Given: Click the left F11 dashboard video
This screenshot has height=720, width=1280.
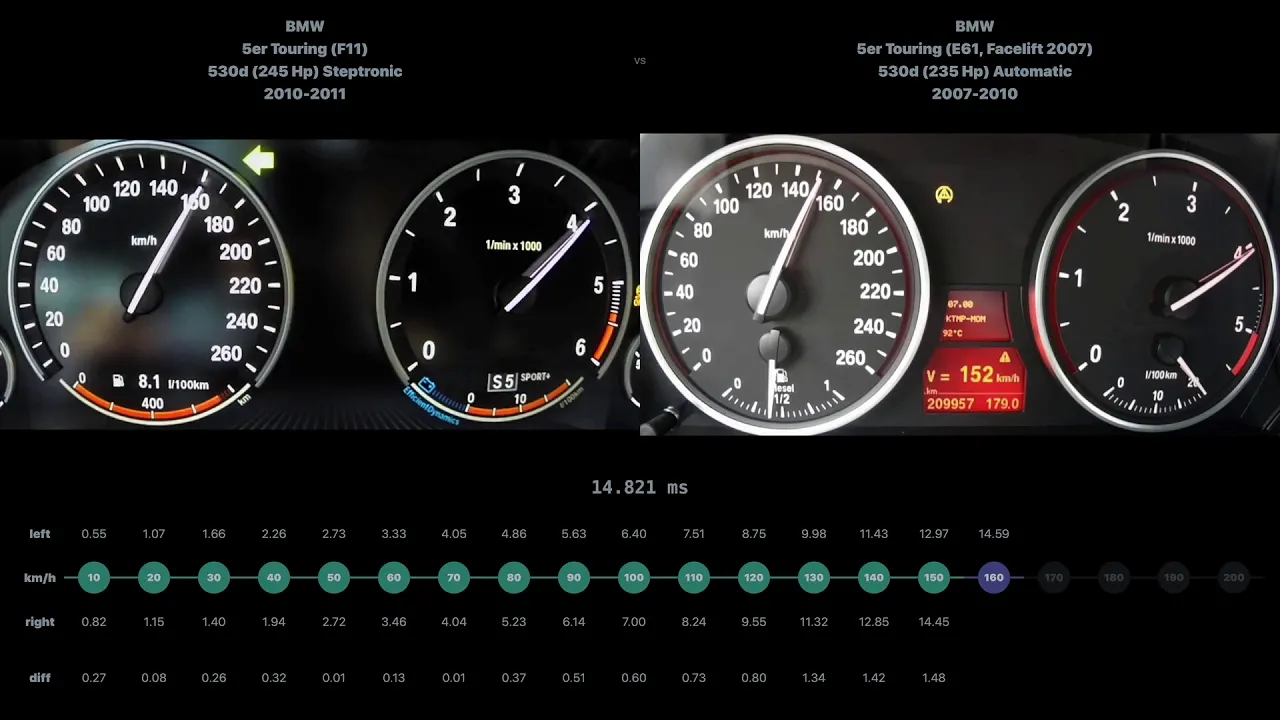Looking at the screenshot, I should [320, 285].
